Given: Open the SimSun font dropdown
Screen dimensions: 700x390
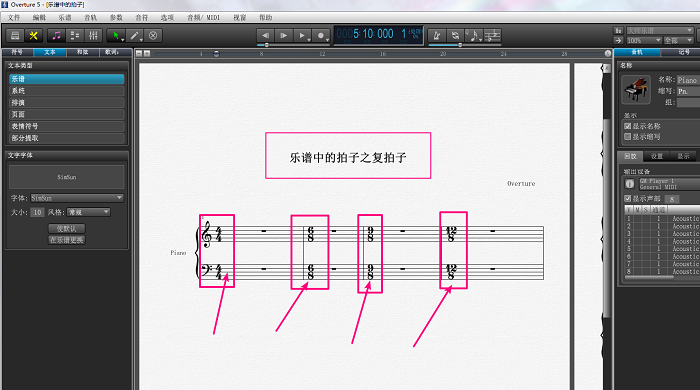Looking at the screenshot, I should pos(77,198).
